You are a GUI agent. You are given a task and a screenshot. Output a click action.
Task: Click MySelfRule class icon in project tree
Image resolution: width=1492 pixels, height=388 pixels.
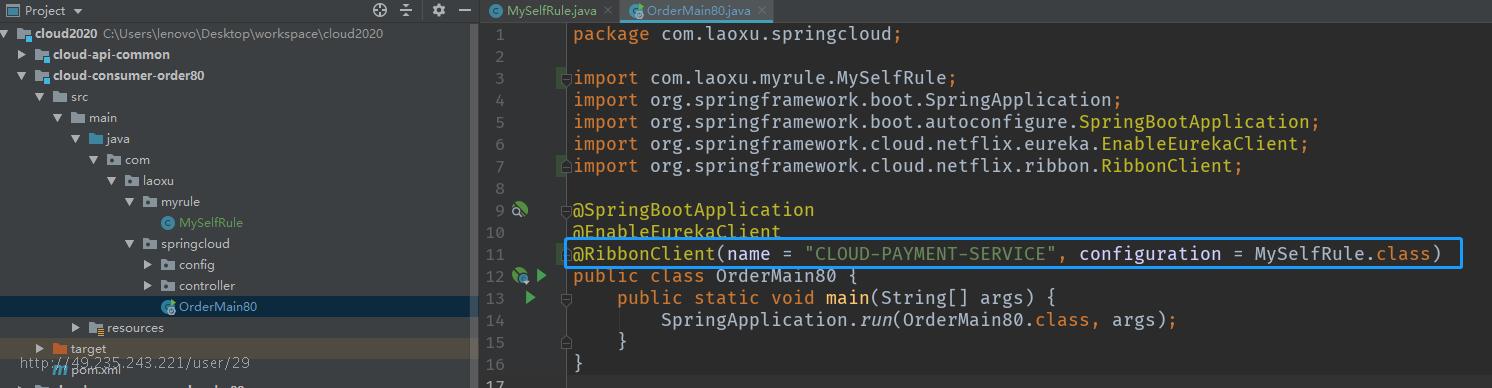[x=168, y=223]
